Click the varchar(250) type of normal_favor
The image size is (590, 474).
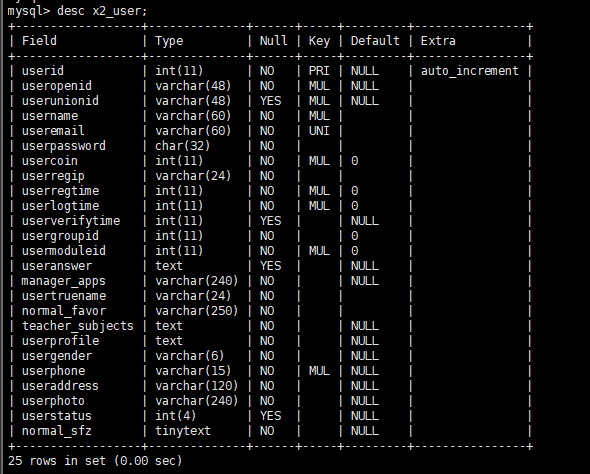pyautogui.click(x=196, y=311)
